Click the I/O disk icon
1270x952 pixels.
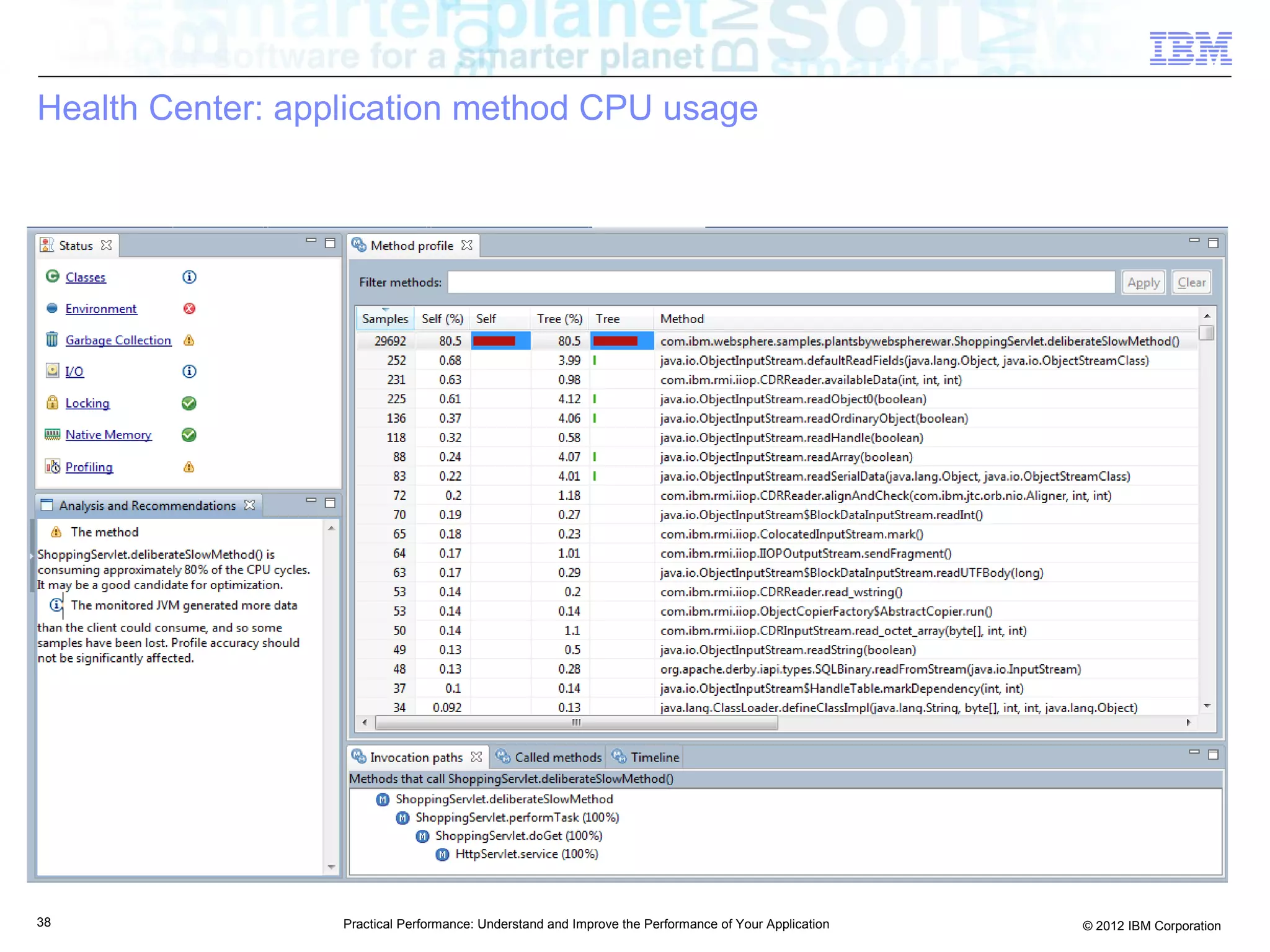53,371
